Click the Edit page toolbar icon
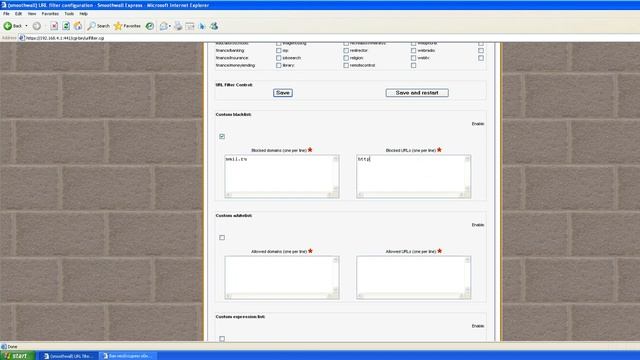The height and width of the screenshot is (360, 640). (x=190, y=26)
